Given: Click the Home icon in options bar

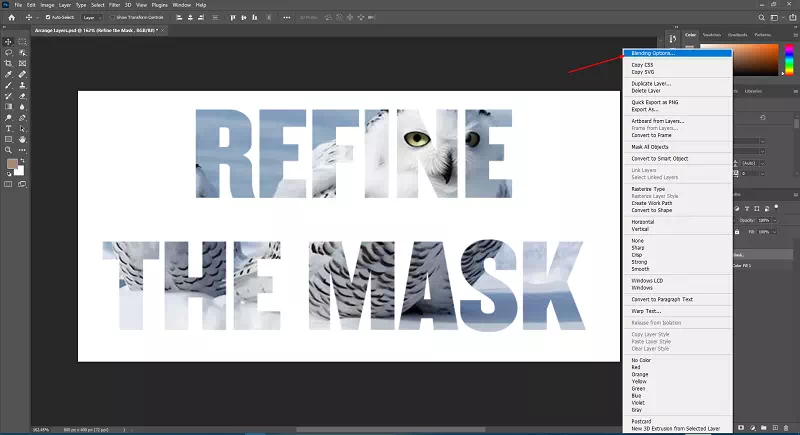Looking at the screenshot, I should tap(11, 17).
